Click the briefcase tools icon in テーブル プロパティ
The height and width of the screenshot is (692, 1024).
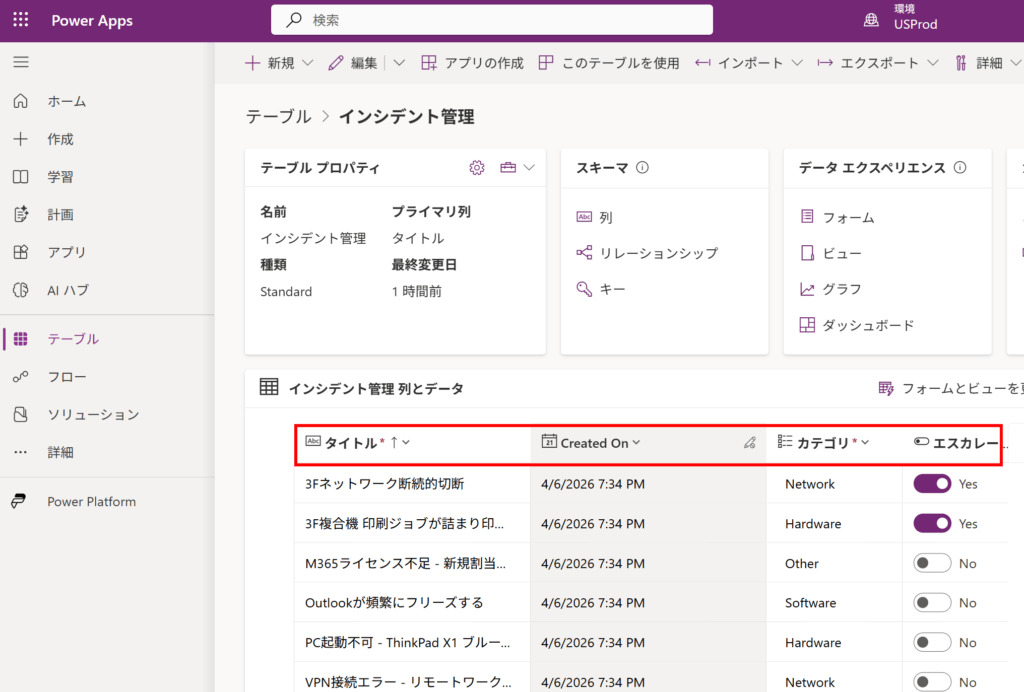tap(508, 168)
